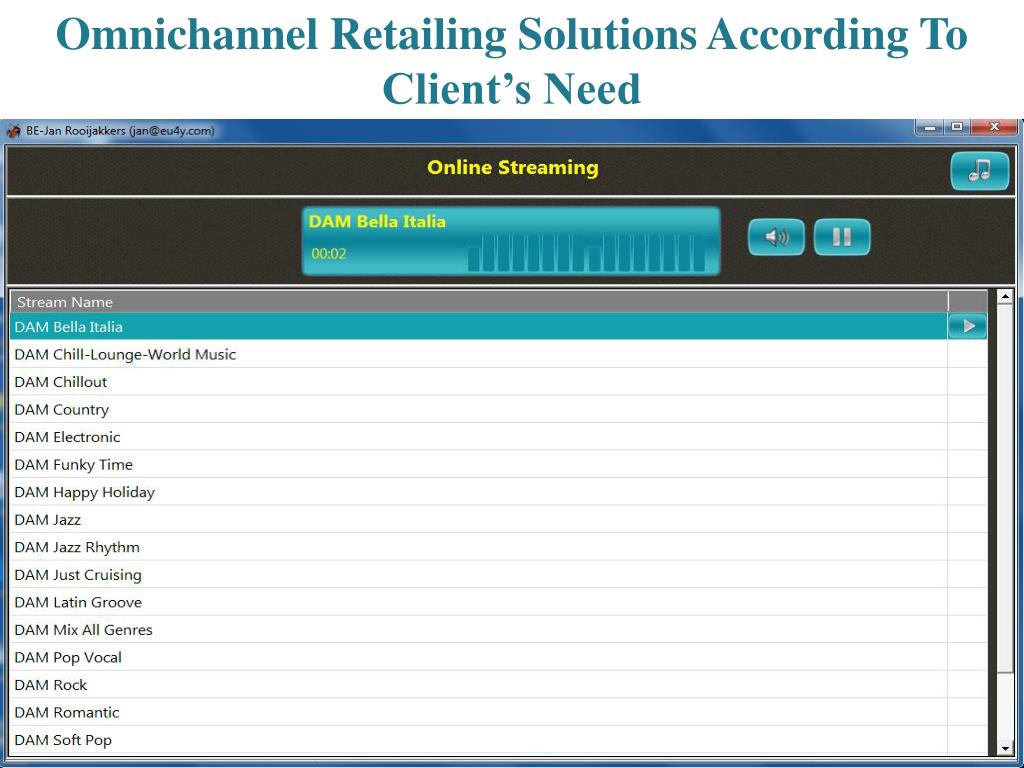Click the audio level meter bars

click(x=586, y=252)
